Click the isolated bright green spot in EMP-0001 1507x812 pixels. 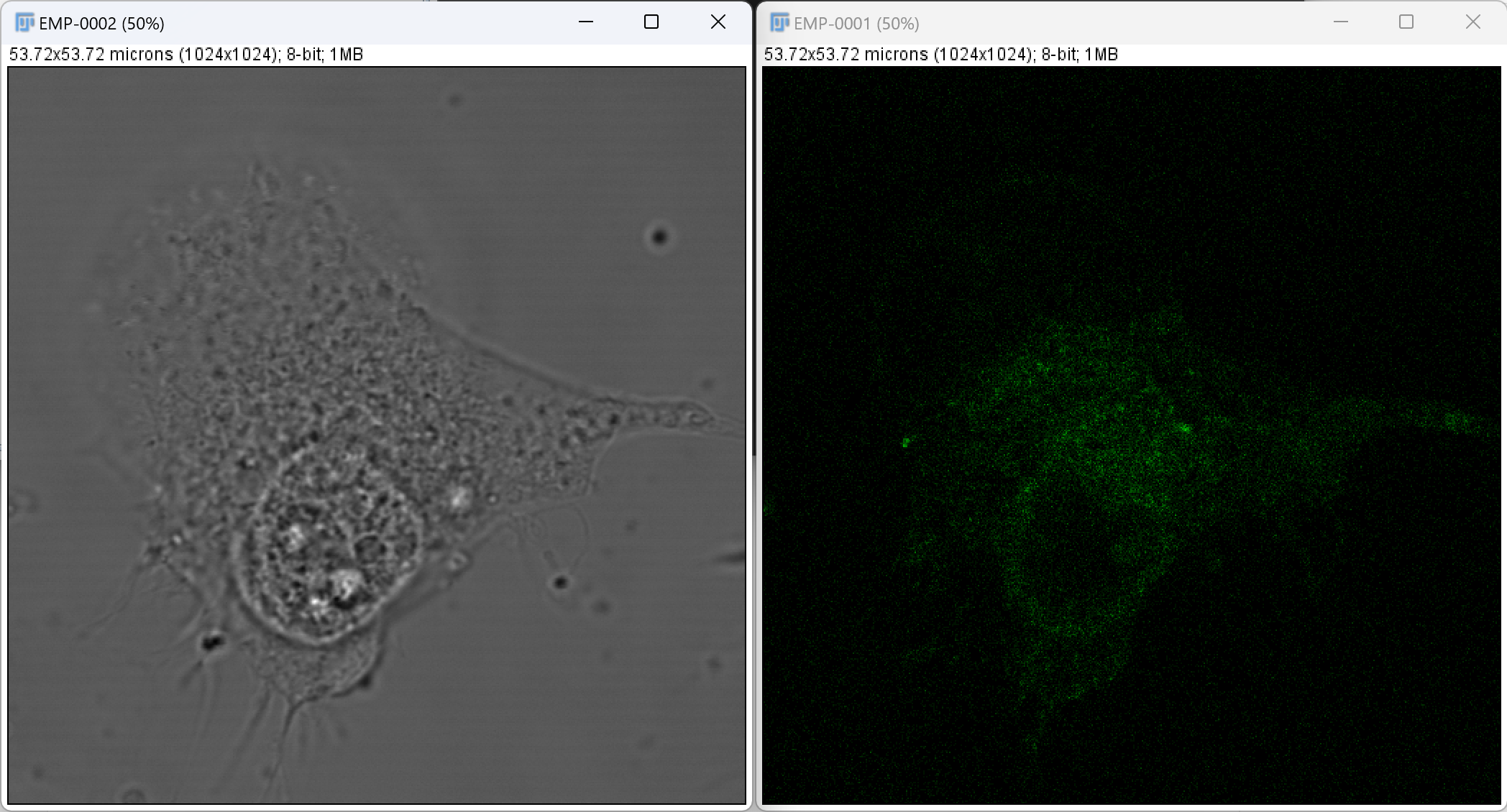tap(906, 443)
